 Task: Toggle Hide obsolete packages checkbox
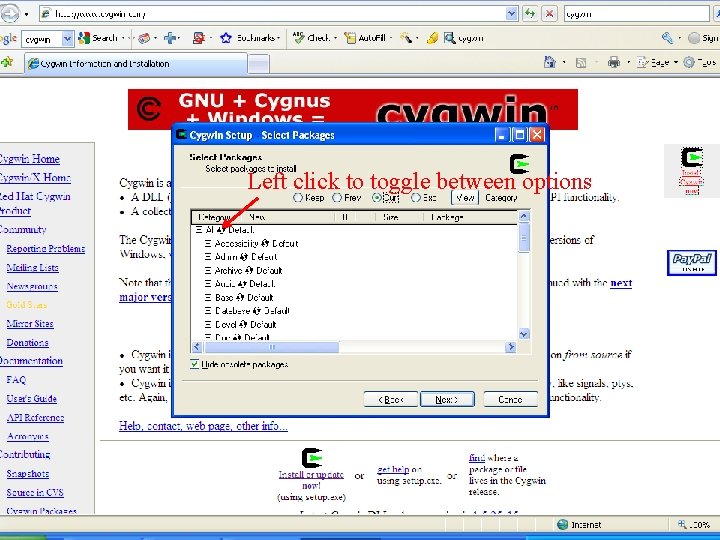(195, 364)
